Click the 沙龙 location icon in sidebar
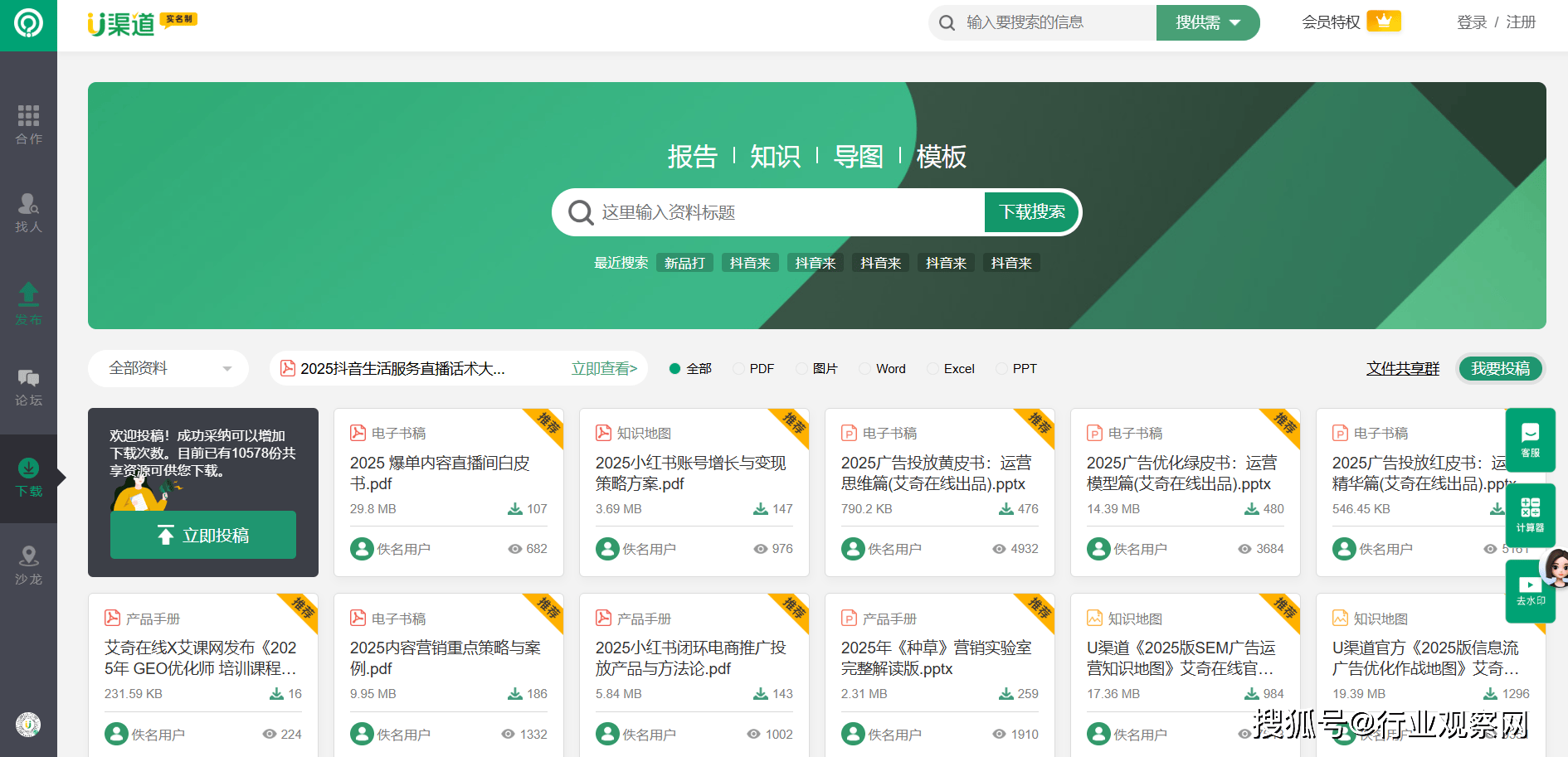 pyautogui.click(x=28, y=556)
